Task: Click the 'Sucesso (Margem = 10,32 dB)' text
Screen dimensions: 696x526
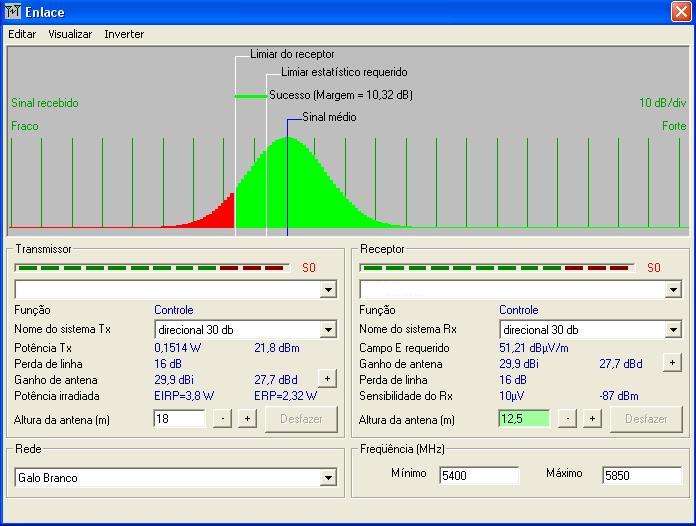Action: click(341, 95)
